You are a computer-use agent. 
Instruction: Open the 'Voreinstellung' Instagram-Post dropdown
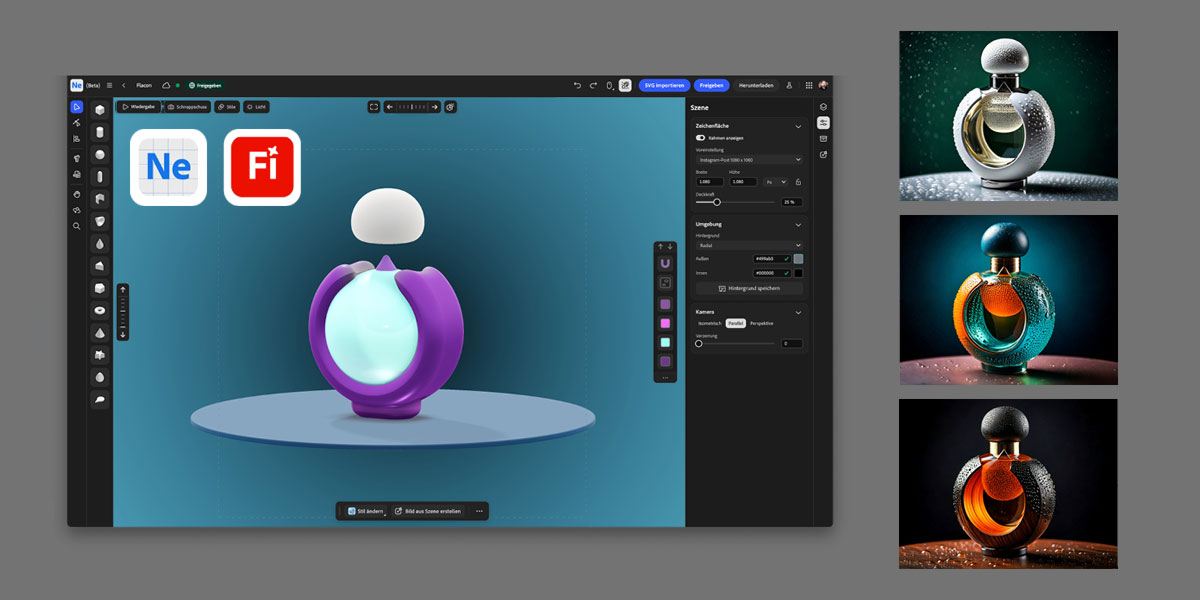coord(749,159)
